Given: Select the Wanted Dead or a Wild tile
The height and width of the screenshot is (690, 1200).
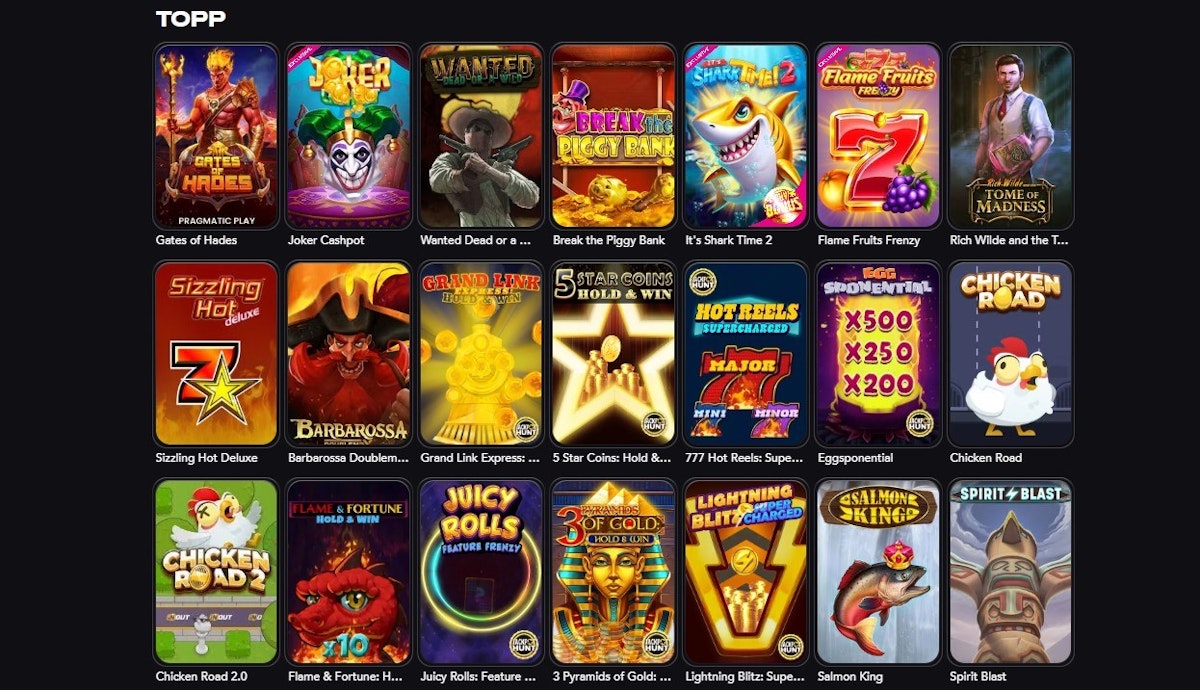Looking at the screenshot, I should (481, 136).
